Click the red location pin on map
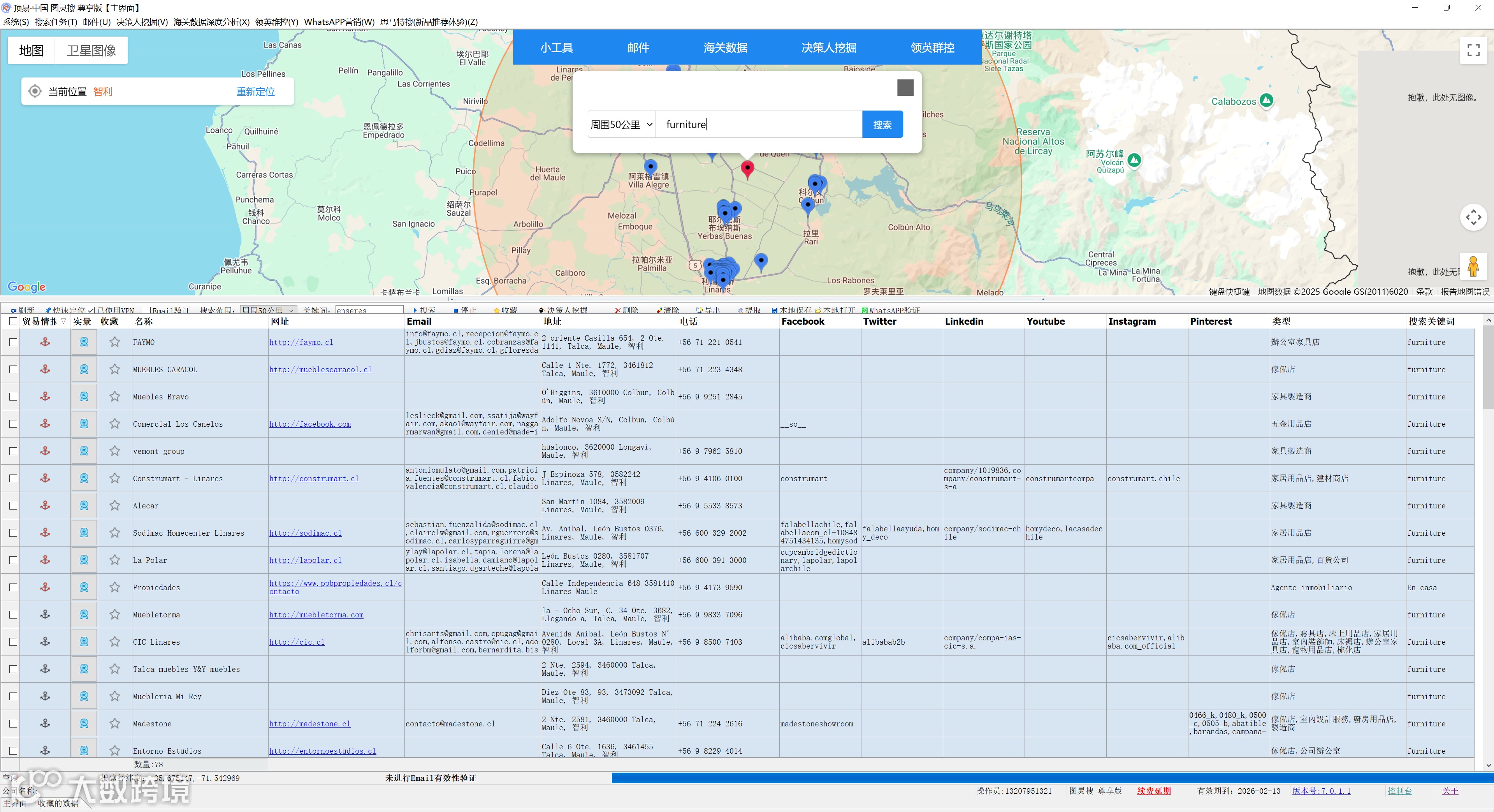The image size is (1494, 812). click(x=747, y=169)
